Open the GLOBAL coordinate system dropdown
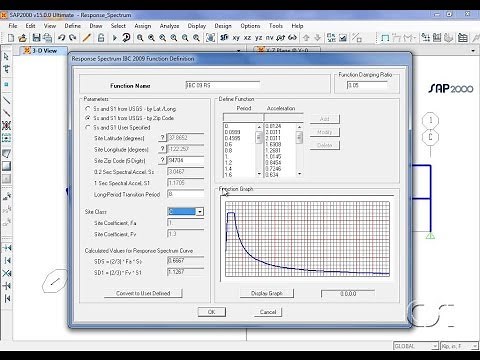This screenshot has width=480, height=360. (x=435, y=346)
